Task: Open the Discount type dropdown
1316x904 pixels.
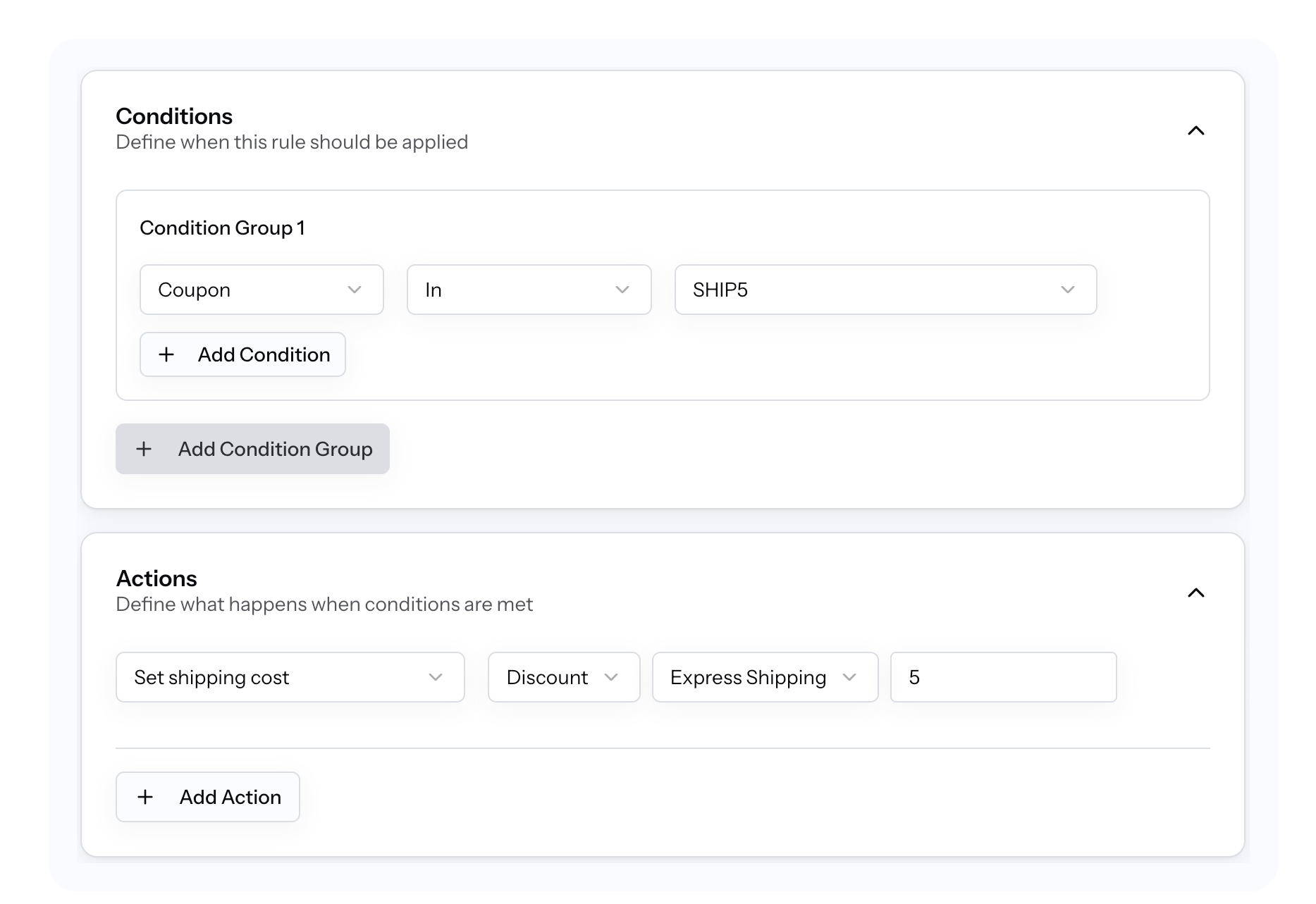Action: click(563, 677)
